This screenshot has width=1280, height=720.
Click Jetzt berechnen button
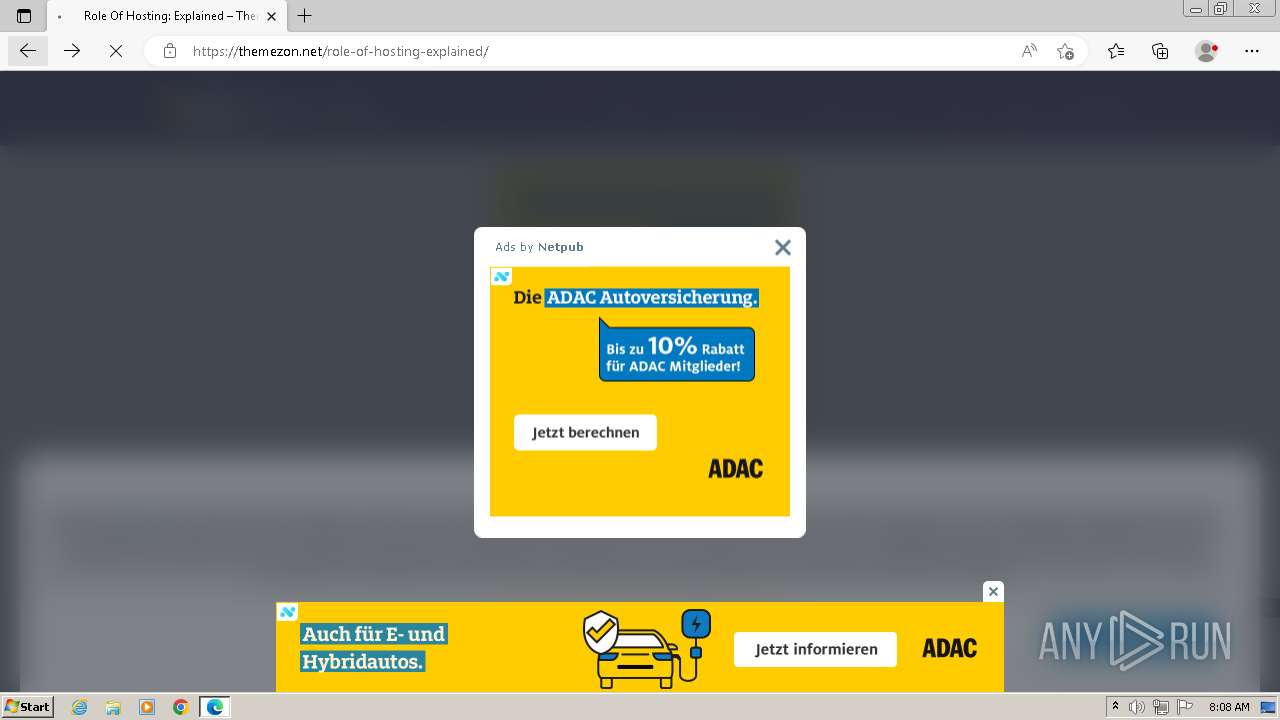[585, 433]
